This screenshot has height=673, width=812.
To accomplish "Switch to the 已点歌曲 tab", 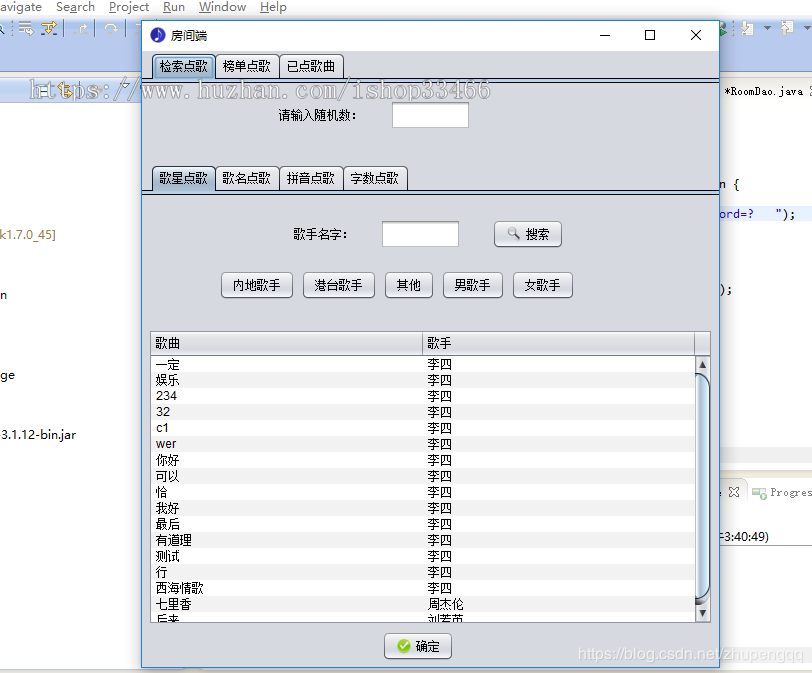I will (311, 67).
